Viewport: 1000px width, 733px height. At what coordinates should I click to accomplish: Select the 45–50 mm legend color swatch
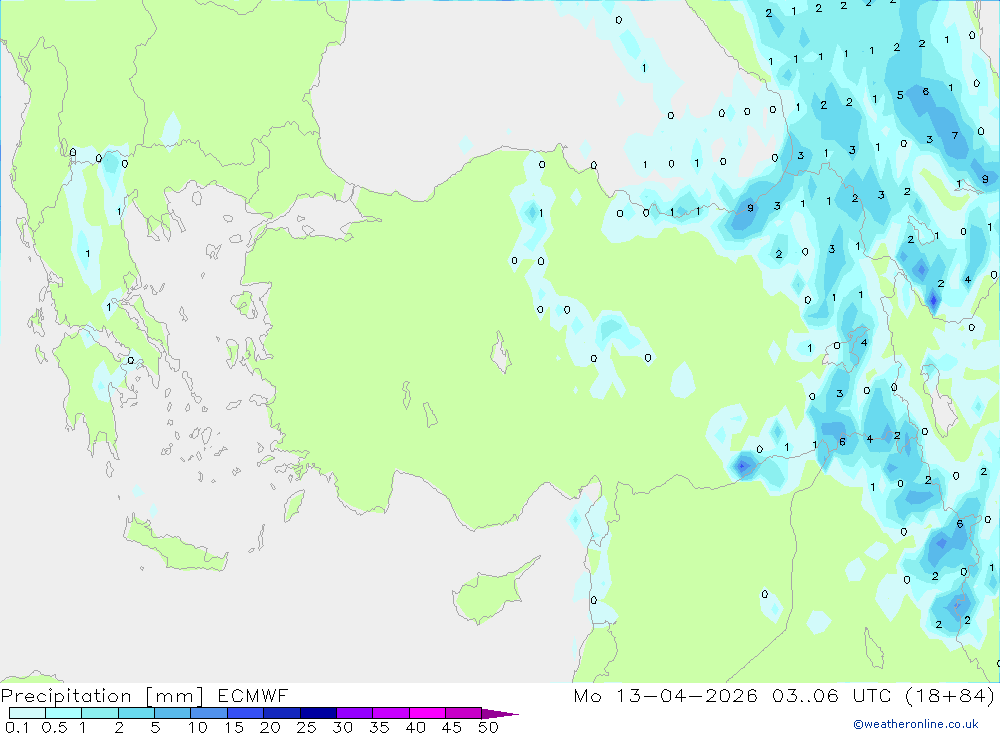tap(464, 713)
